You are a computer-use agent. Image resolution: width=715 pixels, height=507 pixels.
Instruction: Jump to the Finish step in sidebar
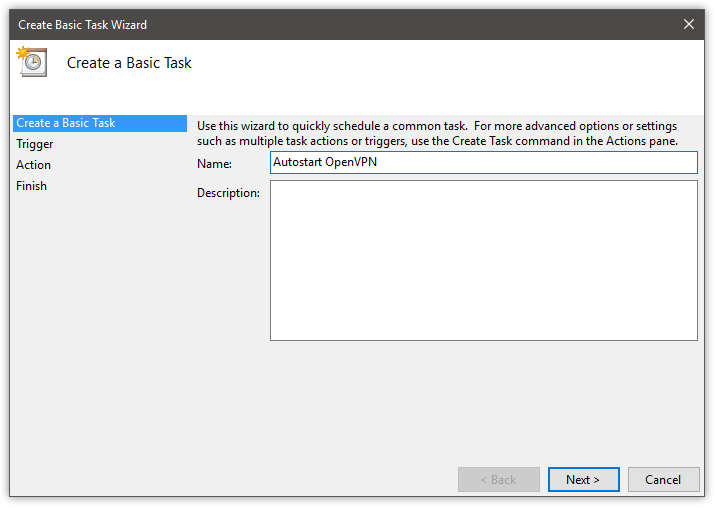(31, 186)
